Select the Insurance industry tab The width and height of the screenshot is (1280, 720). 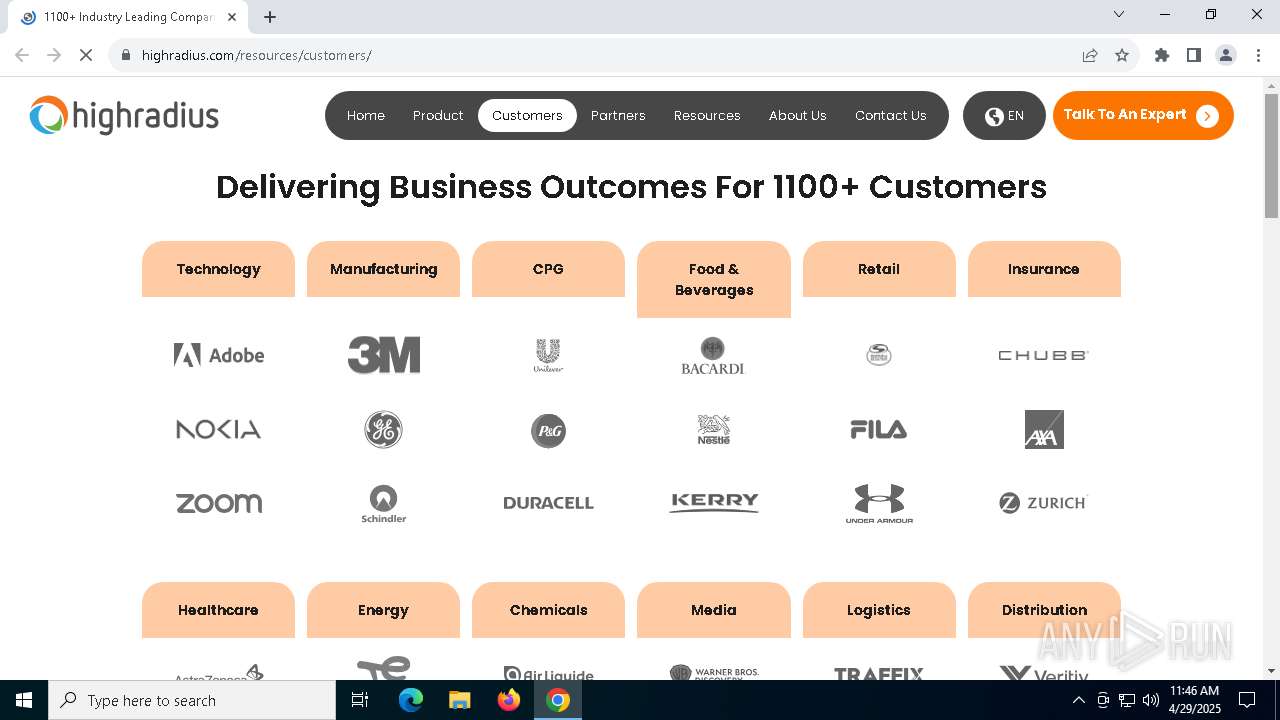point(1044,269)
